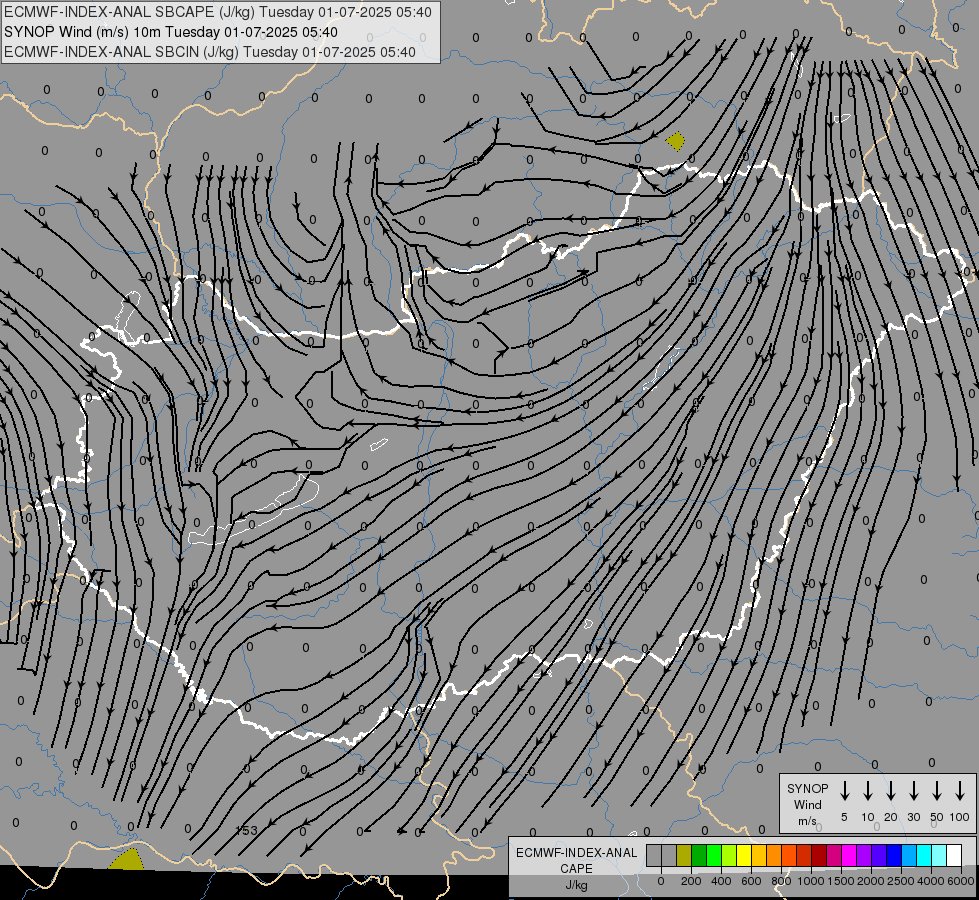979x900 pixels.
Task: Click the olive diamond CAPE patch on map
Action: (676, 141)
